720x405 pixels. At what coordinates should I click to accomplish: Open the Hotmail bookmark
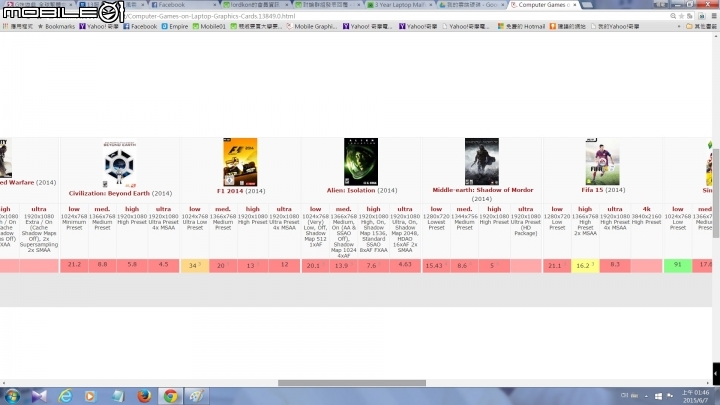click(x=522, y=27)
